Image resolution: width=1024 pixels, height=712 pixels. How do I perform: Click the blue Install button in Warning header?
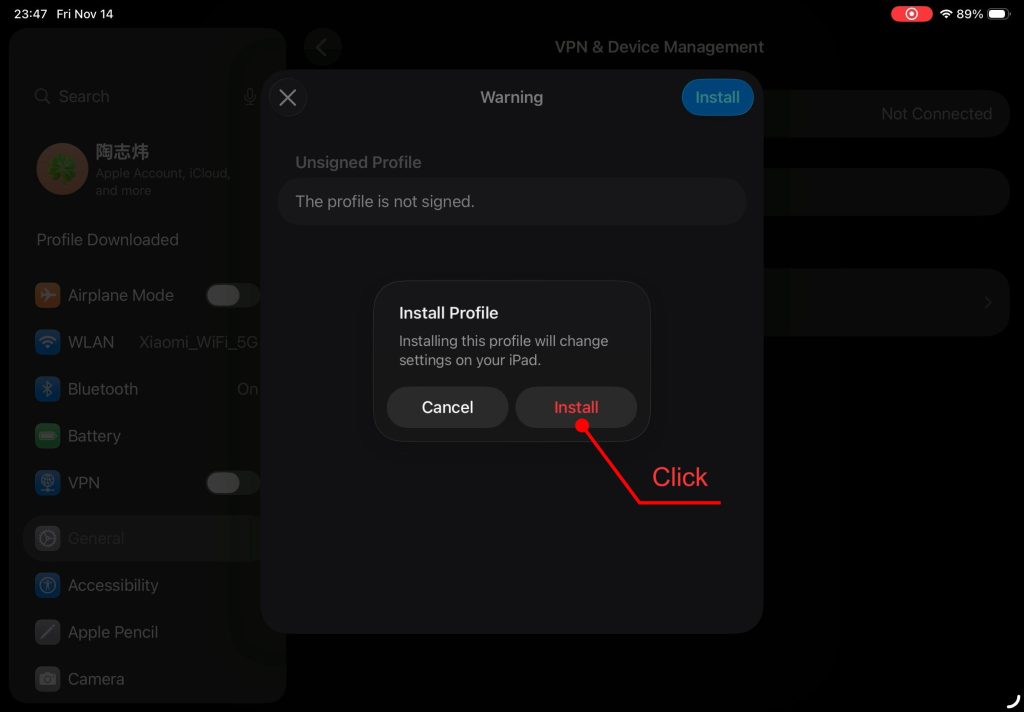click(717, 97)
